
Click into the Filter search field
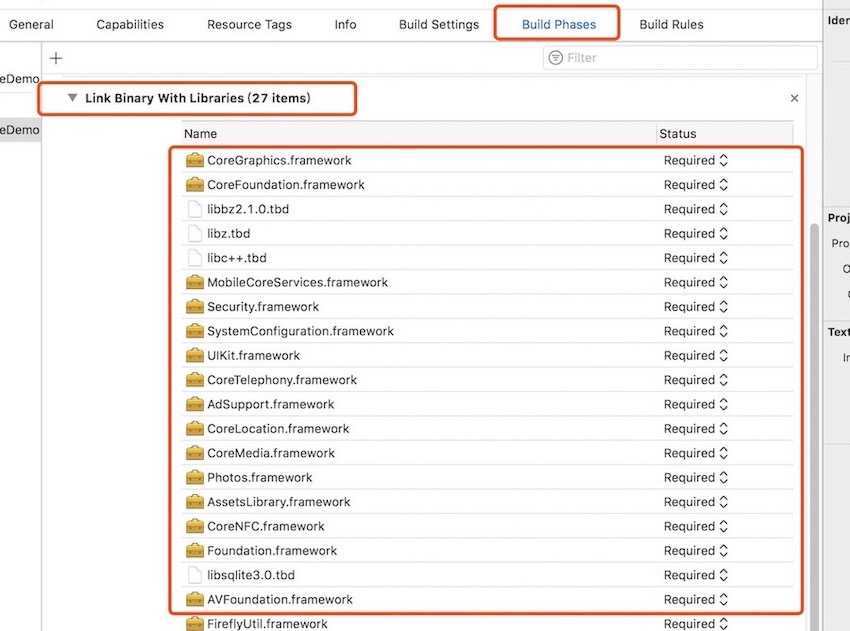pyautogui.click(x=680, y=57)
